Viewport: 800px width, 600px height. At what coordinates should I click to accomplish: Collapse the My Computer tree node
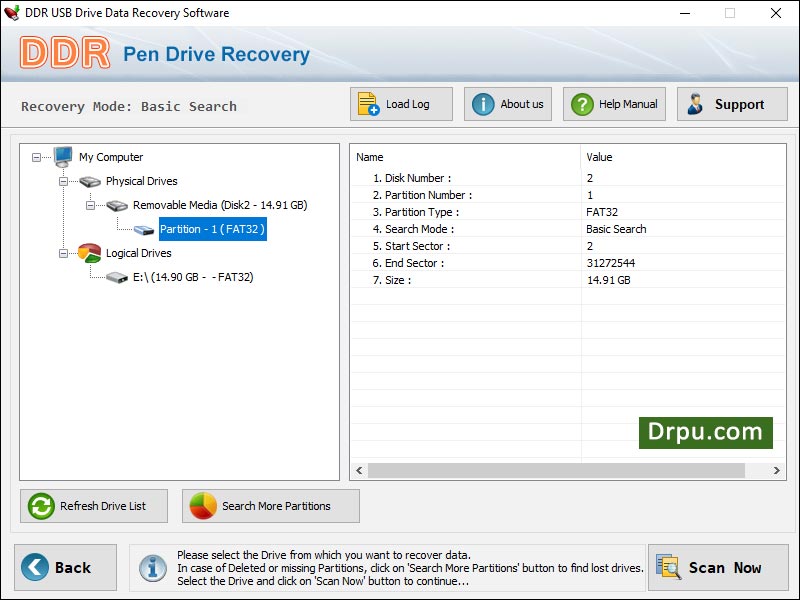click(36, 157)
